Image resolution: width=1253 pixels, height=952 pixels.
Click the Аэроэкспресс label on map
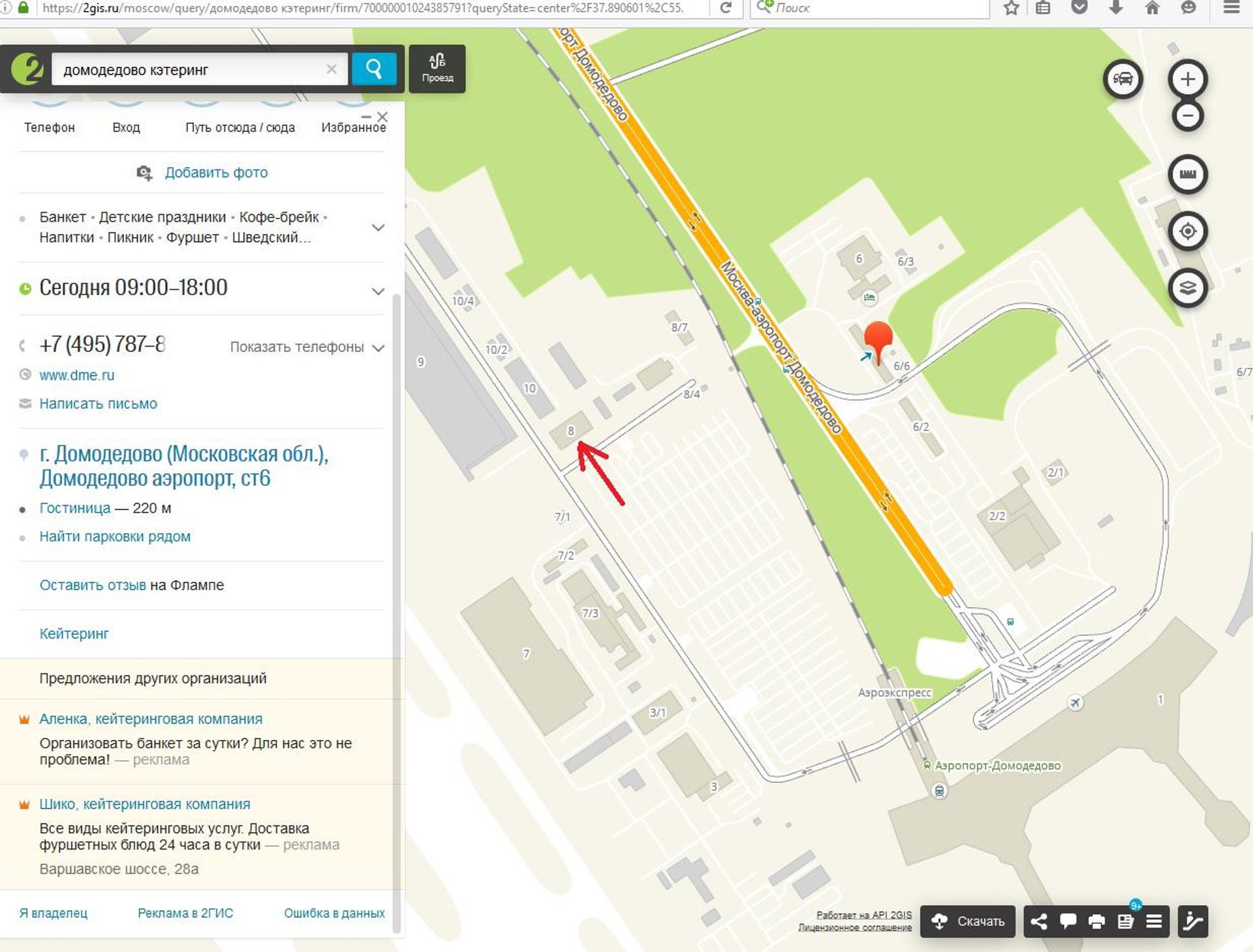point(895,693)
